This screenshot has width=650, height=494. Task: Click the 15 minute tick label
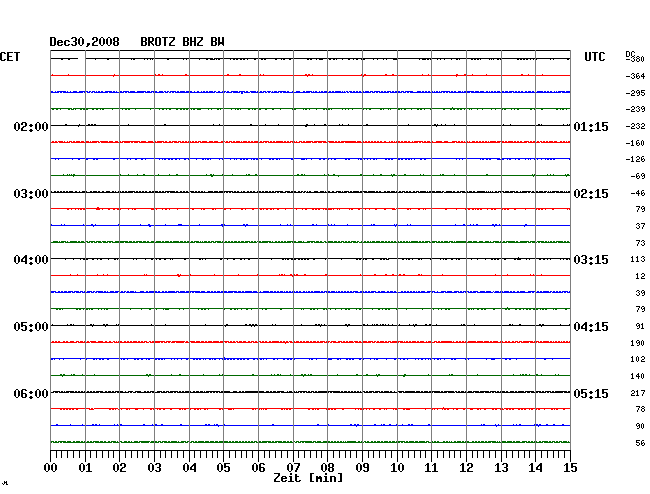[569, 468]
